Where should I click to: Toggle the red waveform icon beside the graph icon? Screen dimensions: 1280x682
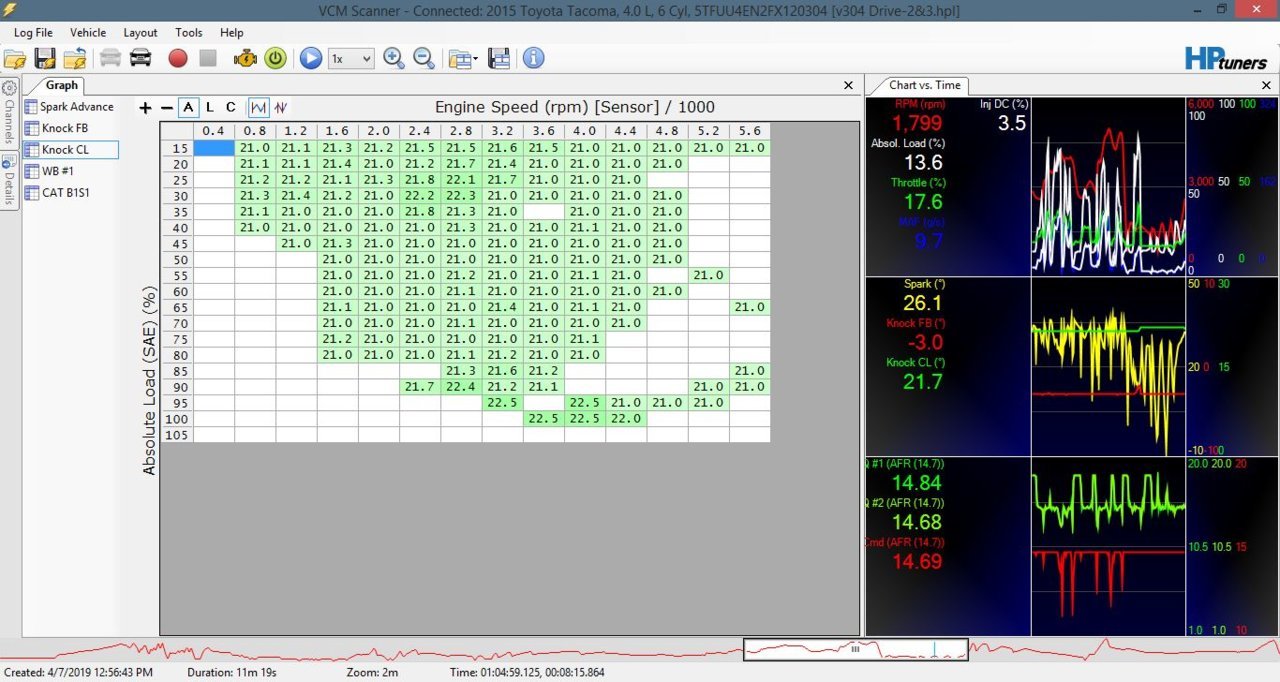coord(281,107)
